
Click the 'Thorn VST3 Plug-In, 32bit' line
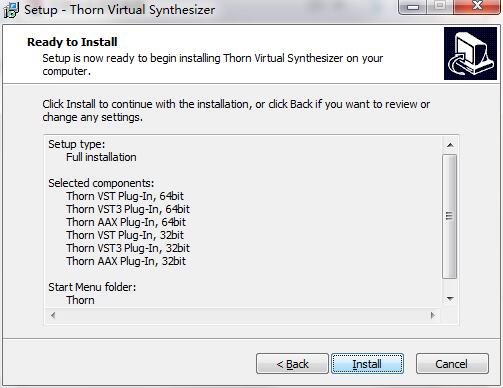tap(128, 248)
